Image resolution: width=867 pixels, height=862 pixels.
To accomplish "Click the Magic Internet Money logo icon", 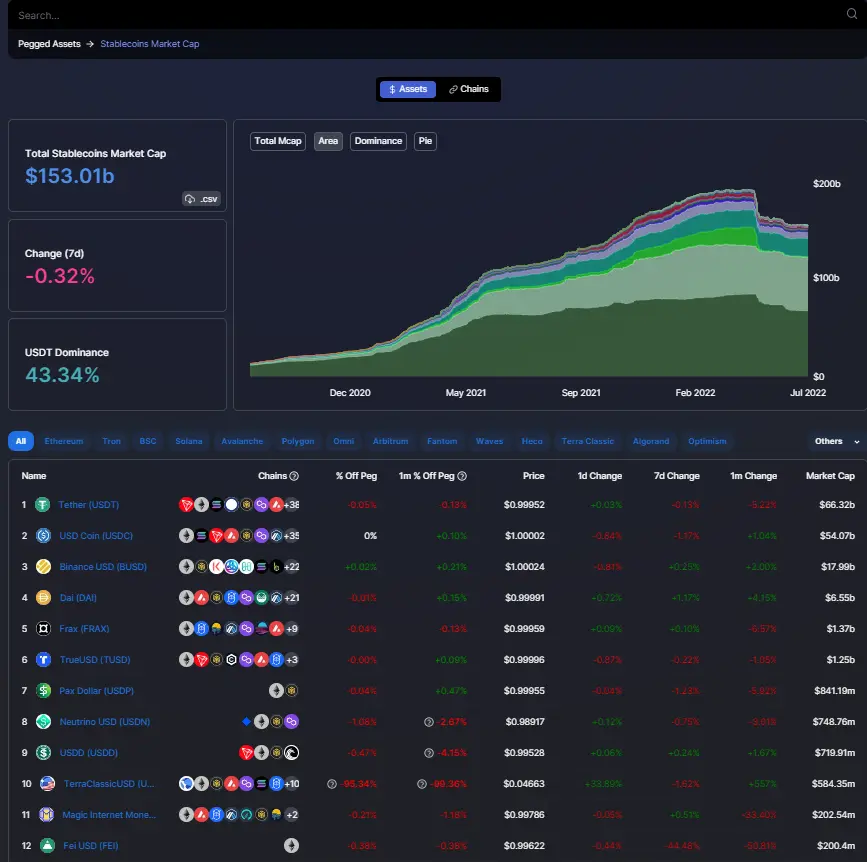I will (x=46, y=814).
